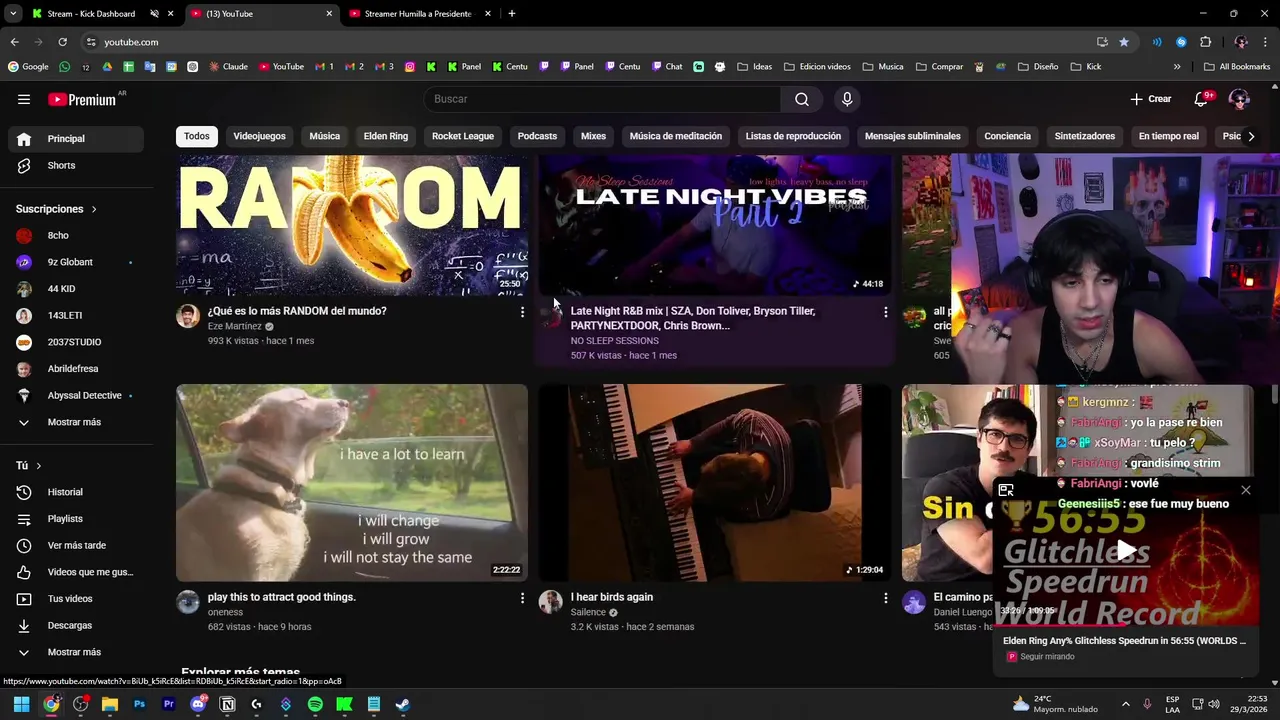Open Notion from the taskbar

227,704
